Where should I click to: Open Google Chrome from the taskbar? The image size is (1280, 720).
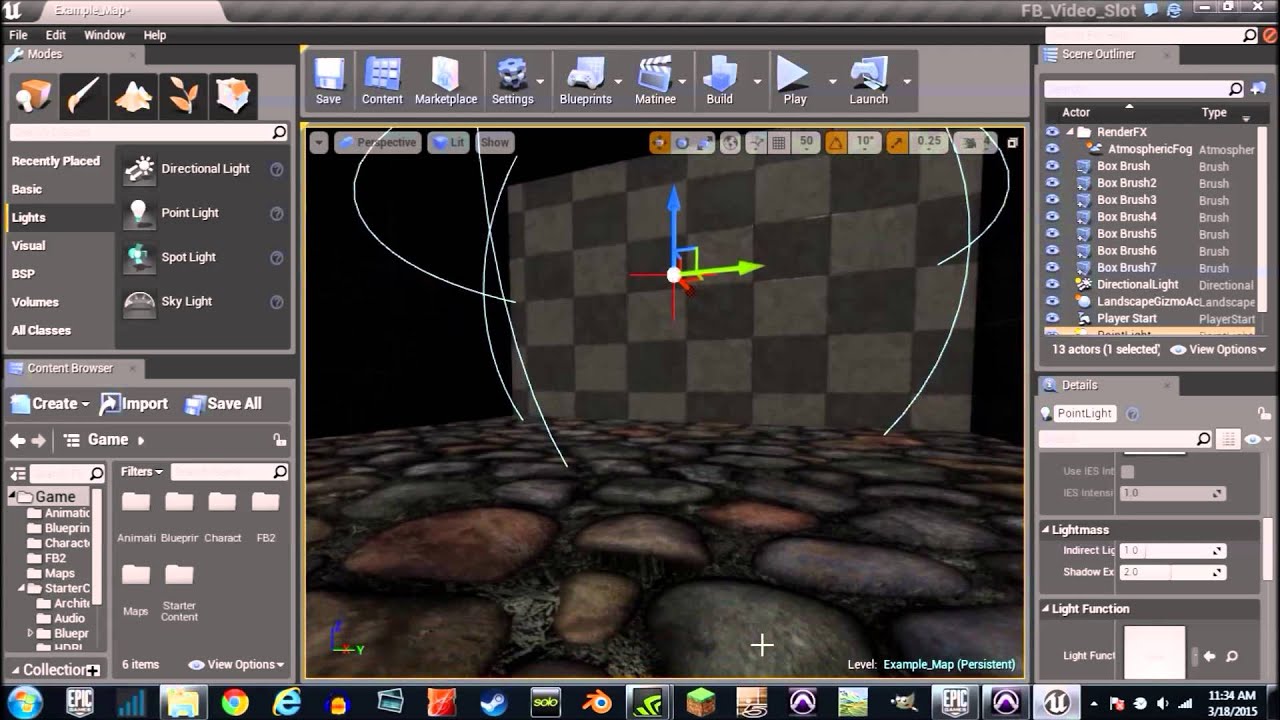click(x=235, y=702)
